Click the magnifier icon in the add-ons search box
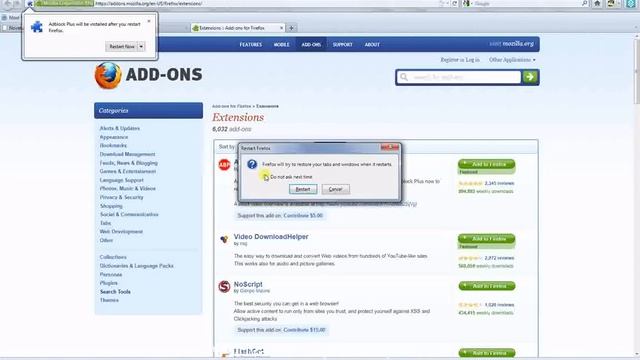 [x=404, y=77]
